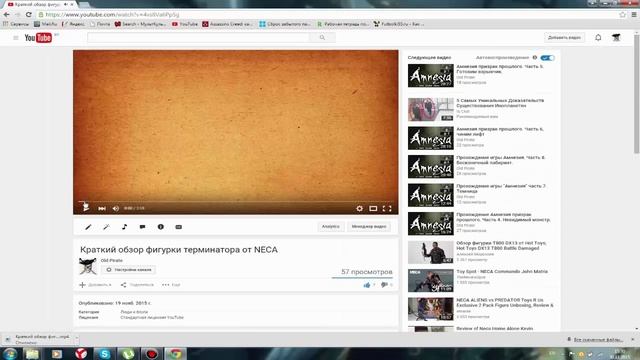Open File Explorer from taskbar

pos(32,353)
